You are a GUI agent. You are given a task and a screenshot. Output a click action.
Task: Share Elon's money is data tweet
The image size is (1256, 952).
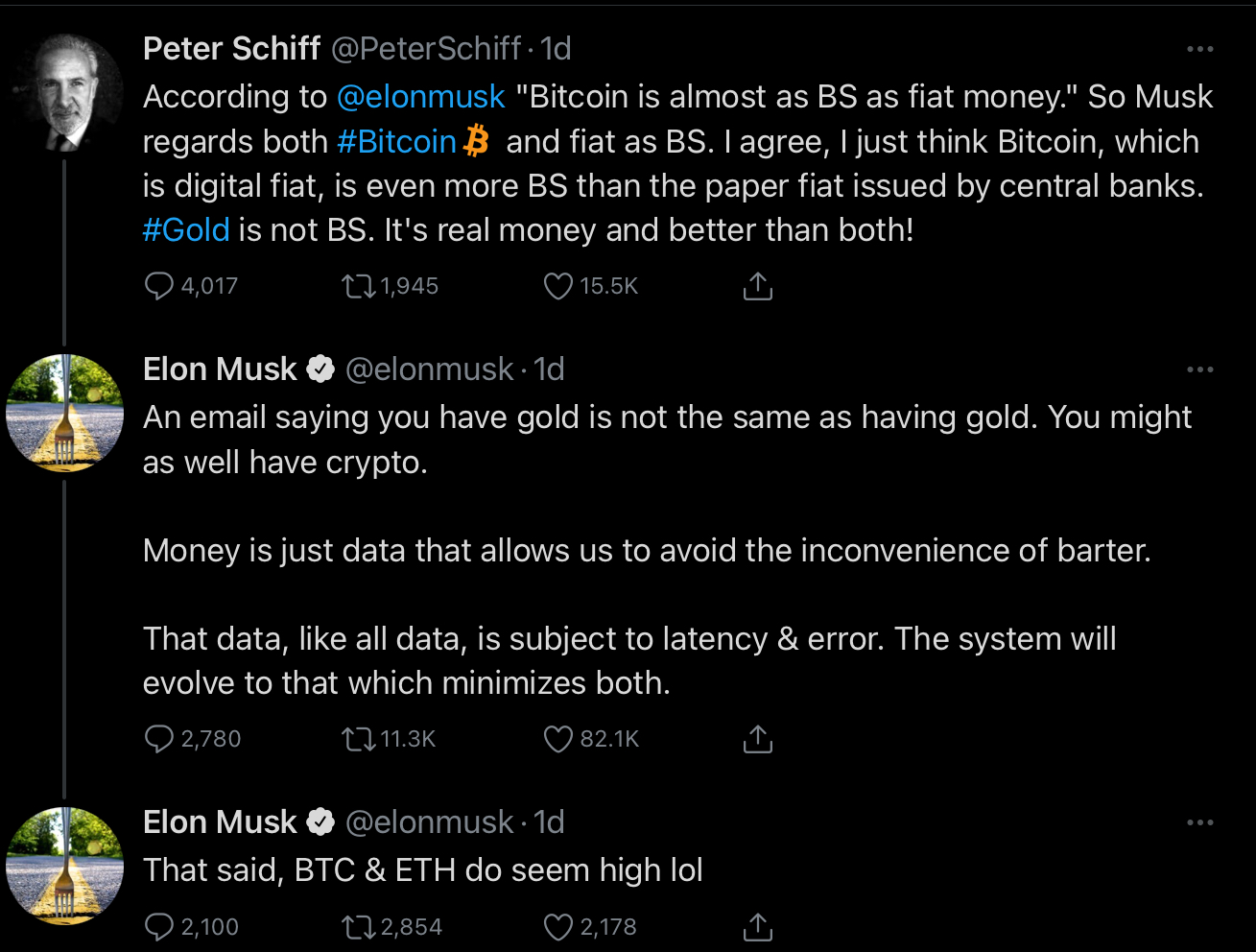(757, 739)
